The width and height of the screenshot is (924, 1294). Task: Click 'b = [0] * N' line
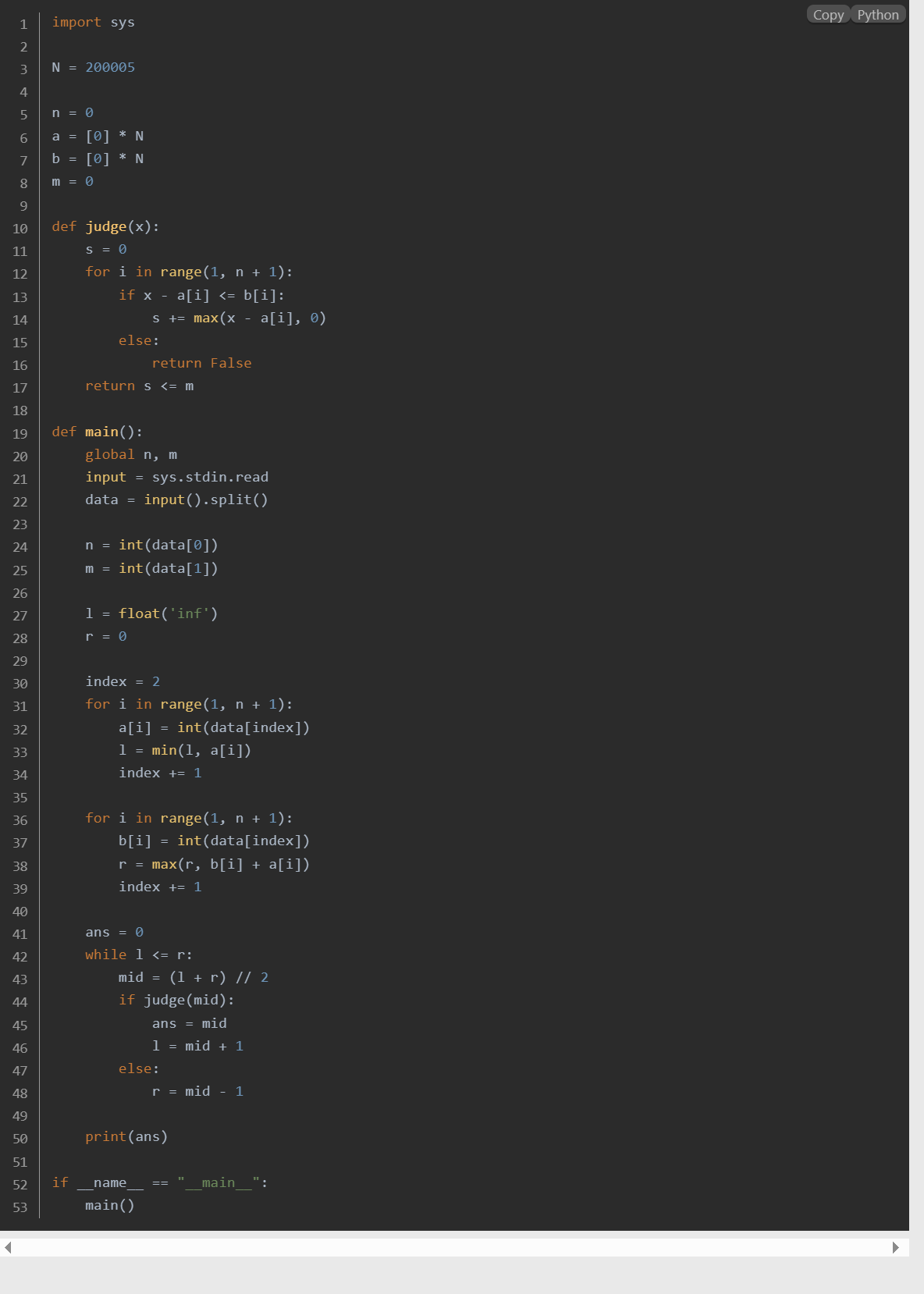pyautogui.click(x=98, y=158)
